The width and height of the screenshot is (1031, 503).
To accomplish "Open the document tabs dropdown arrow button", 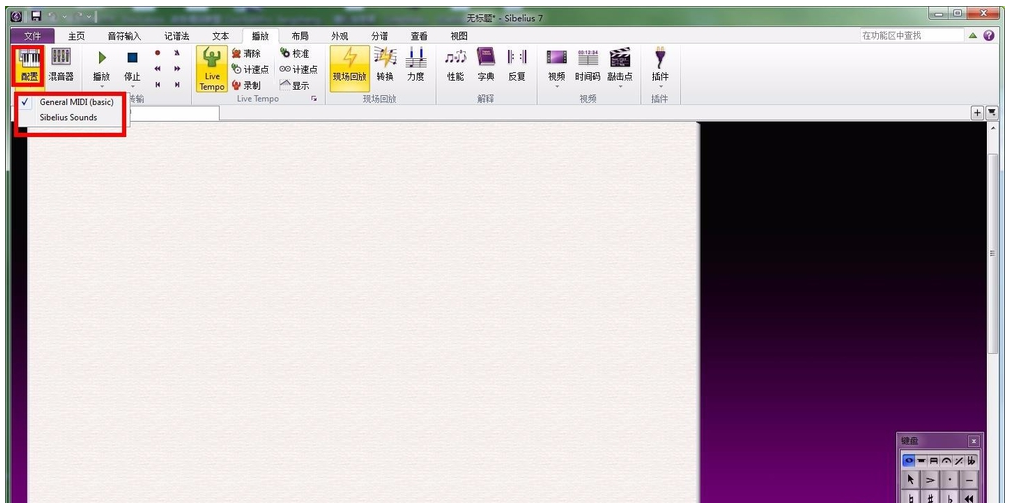I will [992, 113].
